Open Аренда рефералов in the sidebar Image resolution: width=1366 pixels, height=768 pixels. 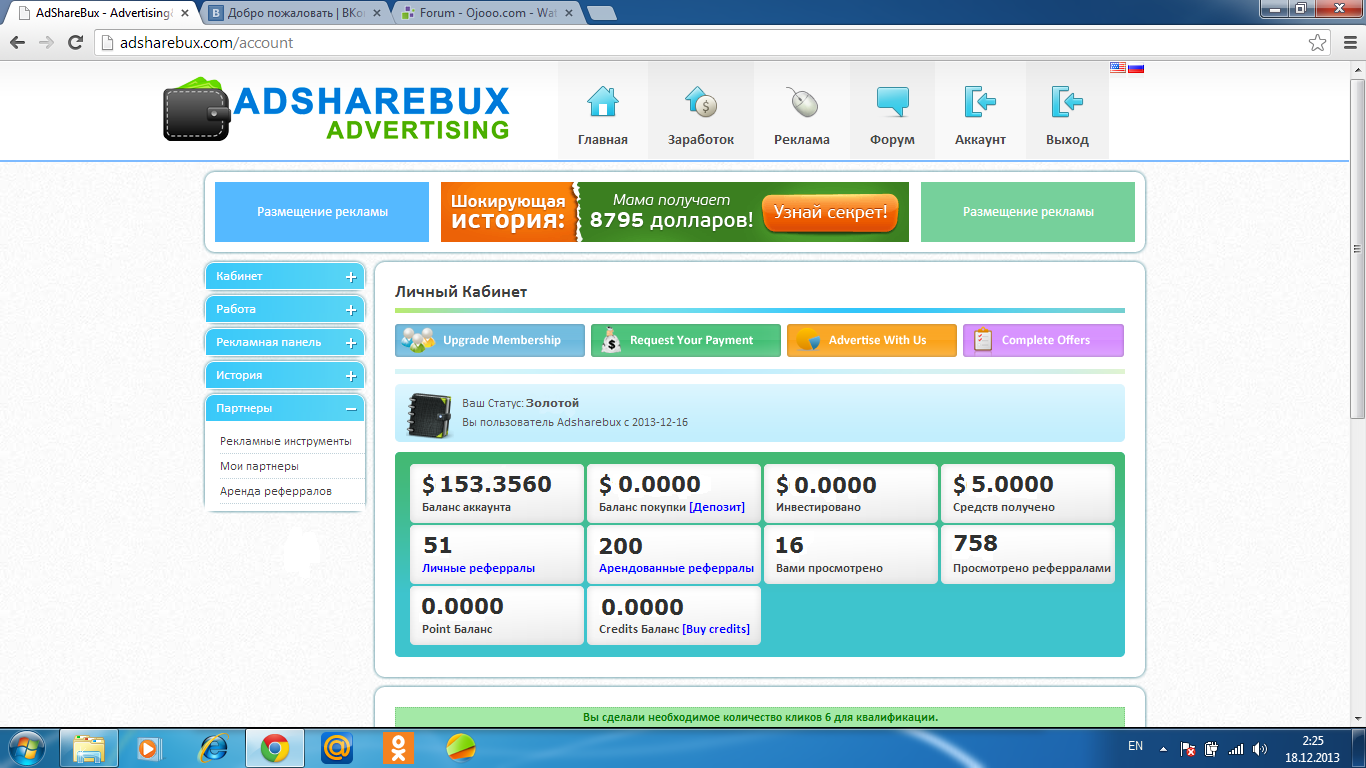click(276, 491)
